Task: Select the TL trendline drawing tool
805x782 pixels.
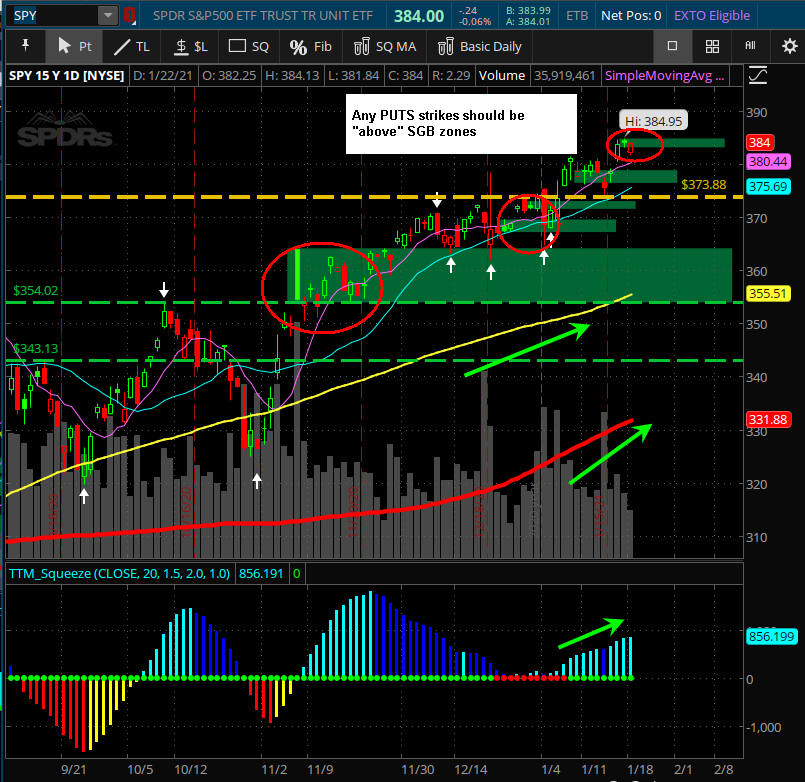Action: (131, 46)
